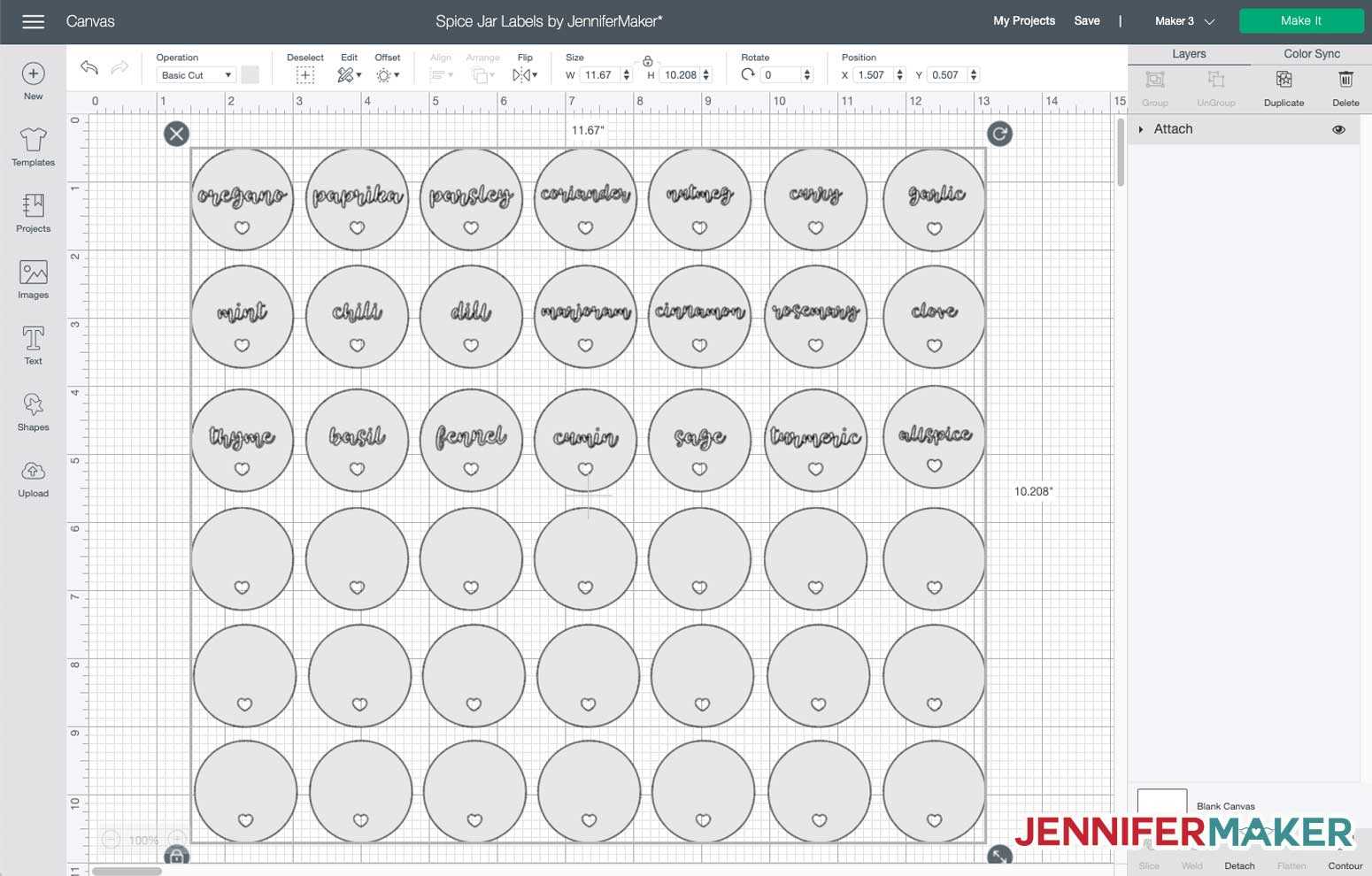Viewport: 1372px width, 876px height.
Task: Switch to the Color Sync tab
Action: [1311, 54]
